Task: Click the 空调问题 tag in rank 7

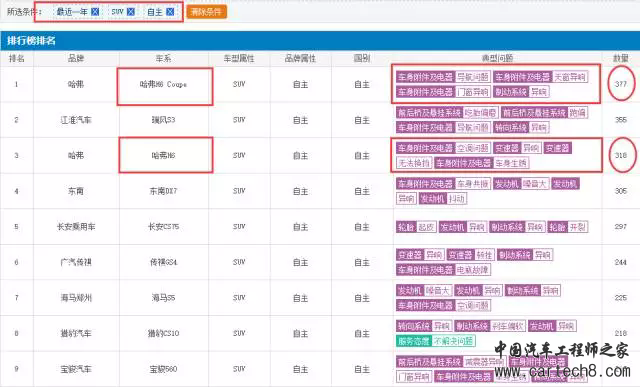Action: (472, 305)
